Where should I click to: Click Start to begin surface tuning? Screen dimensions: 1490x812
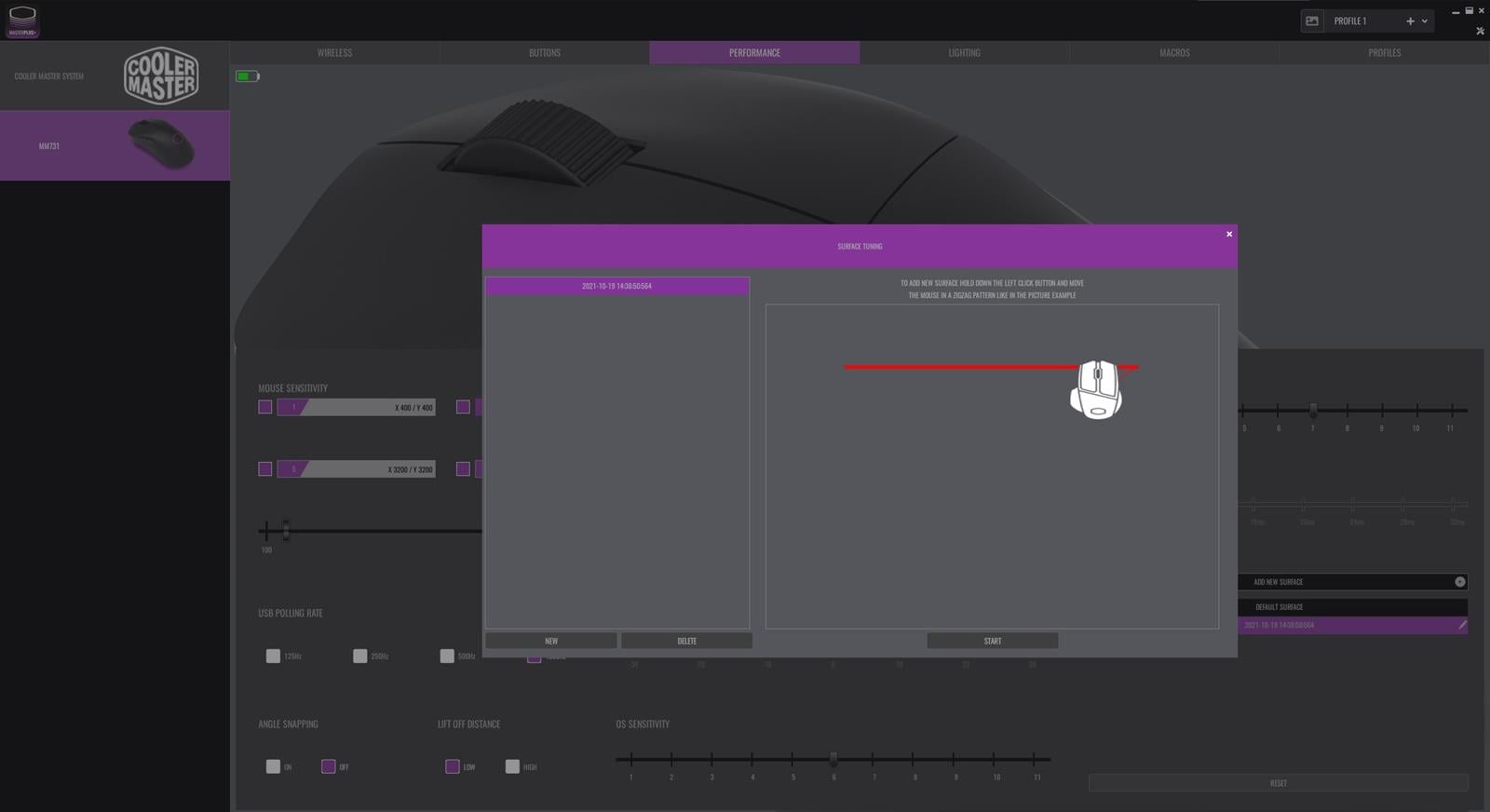(x=993, y=641)
